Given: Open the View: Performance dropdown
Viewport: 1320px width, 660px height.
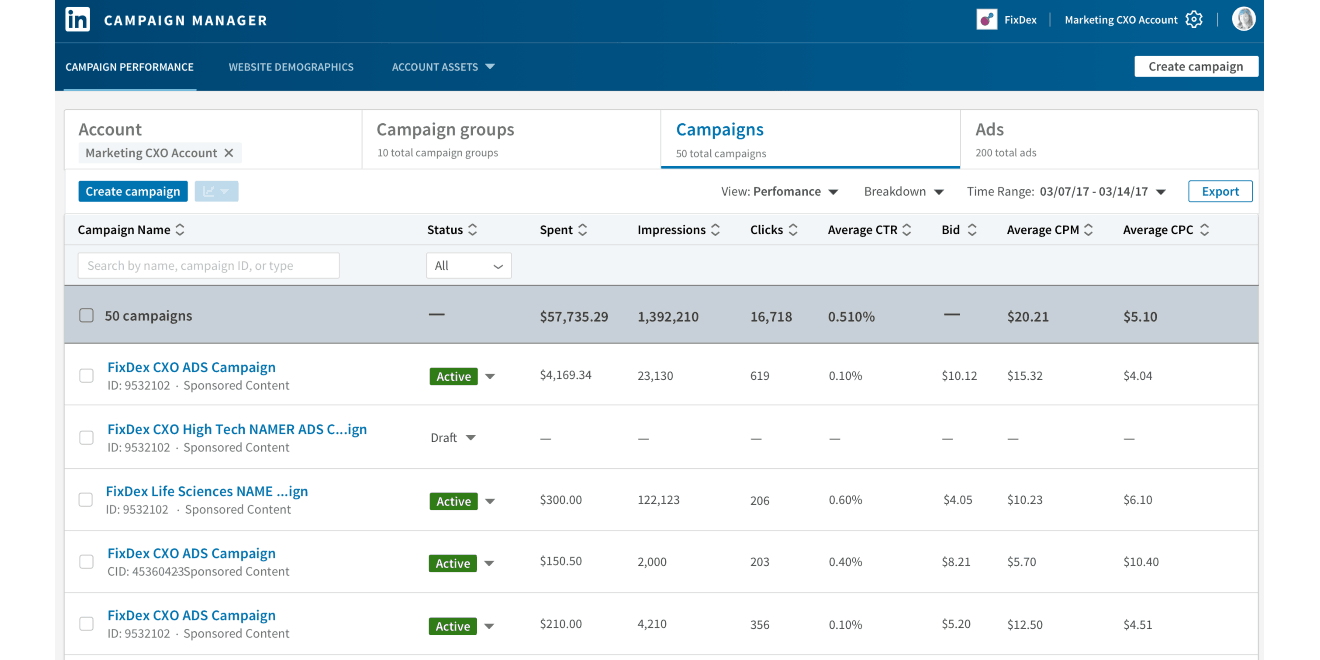Looking at the screenshot, I should click(x=779, y=191).
